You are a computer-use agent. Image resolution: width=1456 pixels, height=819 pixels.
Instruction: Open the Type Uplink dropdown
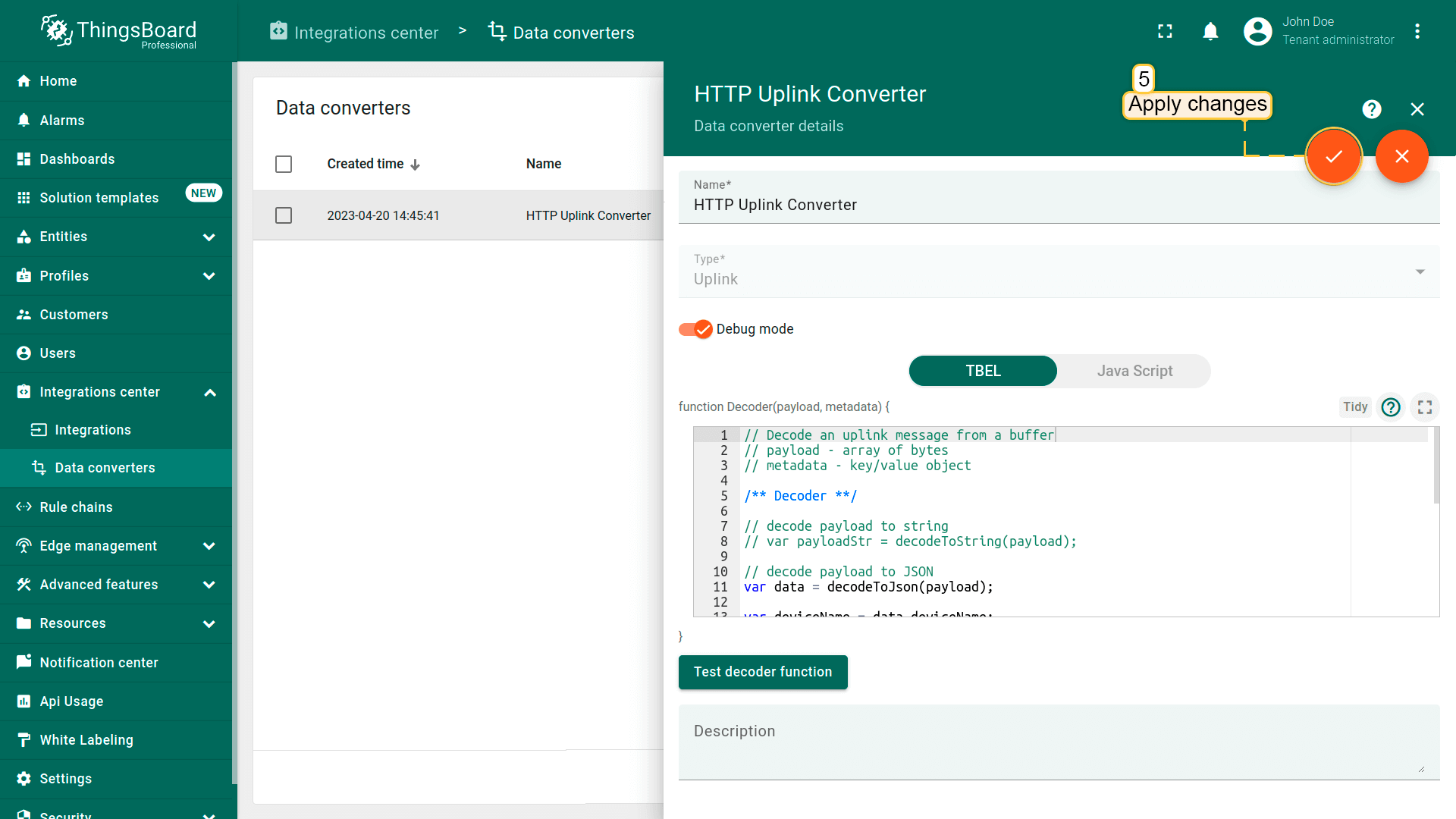tap(1059, 271)
